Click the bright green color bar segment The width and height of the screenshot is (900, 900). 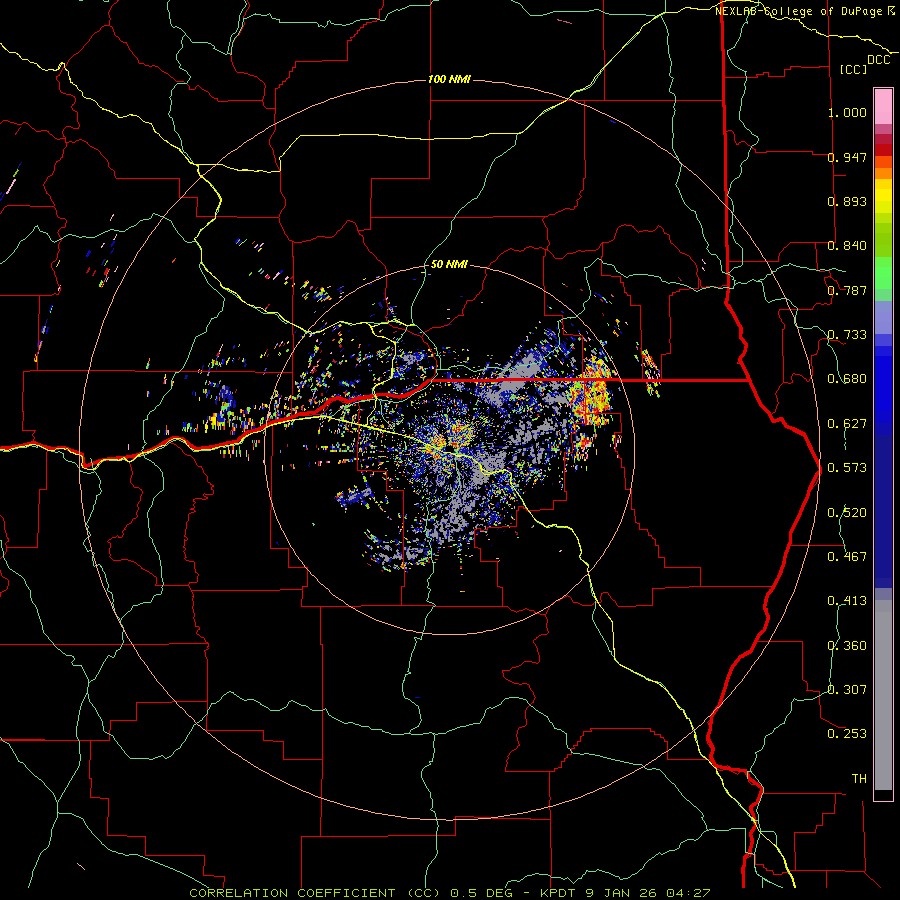click(x=883, y=273)
